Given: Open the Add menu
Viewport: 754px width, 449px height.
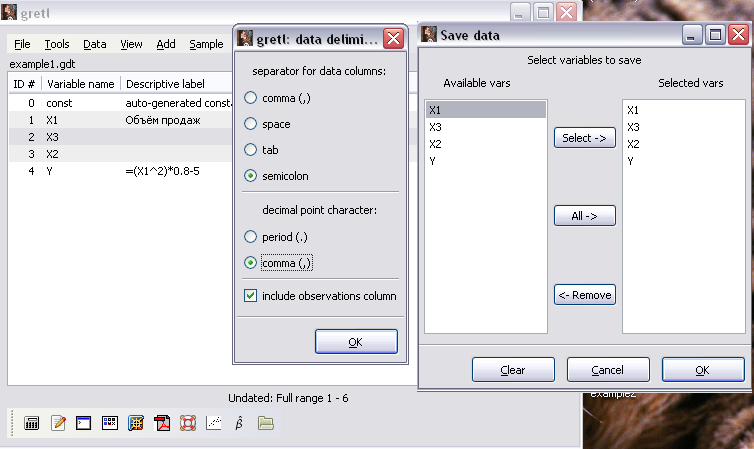Looking at the screenshot, I should click(166, 44).
